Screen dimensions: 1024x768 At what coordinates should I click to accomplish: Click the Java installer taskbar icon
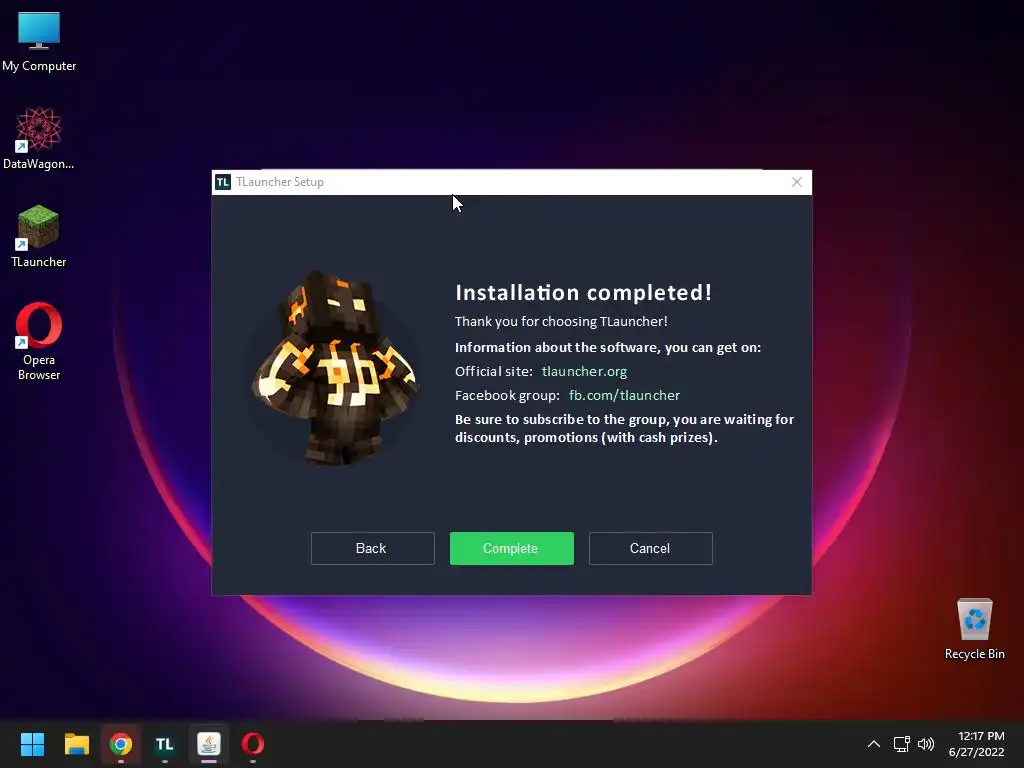pos(209,744)
